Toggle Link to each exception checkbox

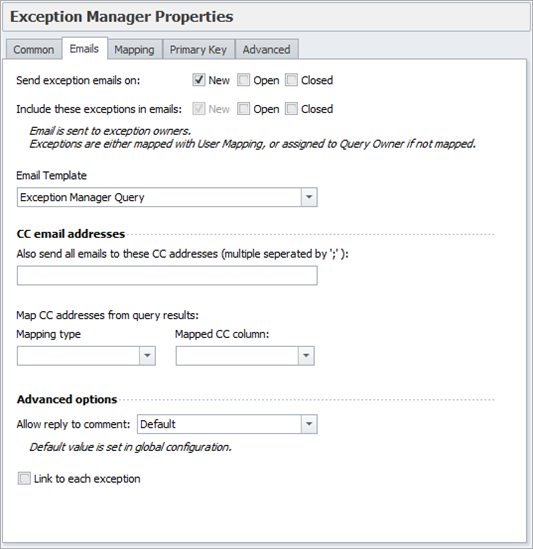pos(24,479)
